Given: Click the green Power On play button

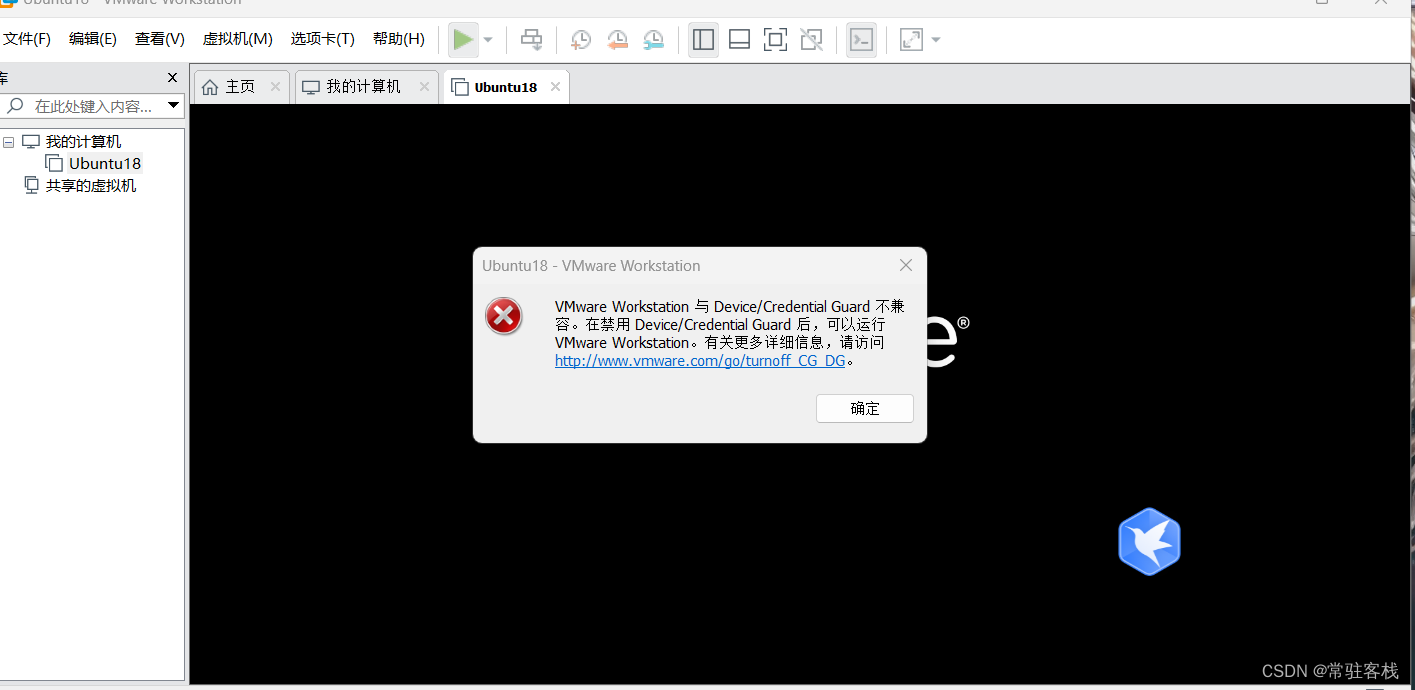Looking at the screenshot, I should (x=463, y=40).
